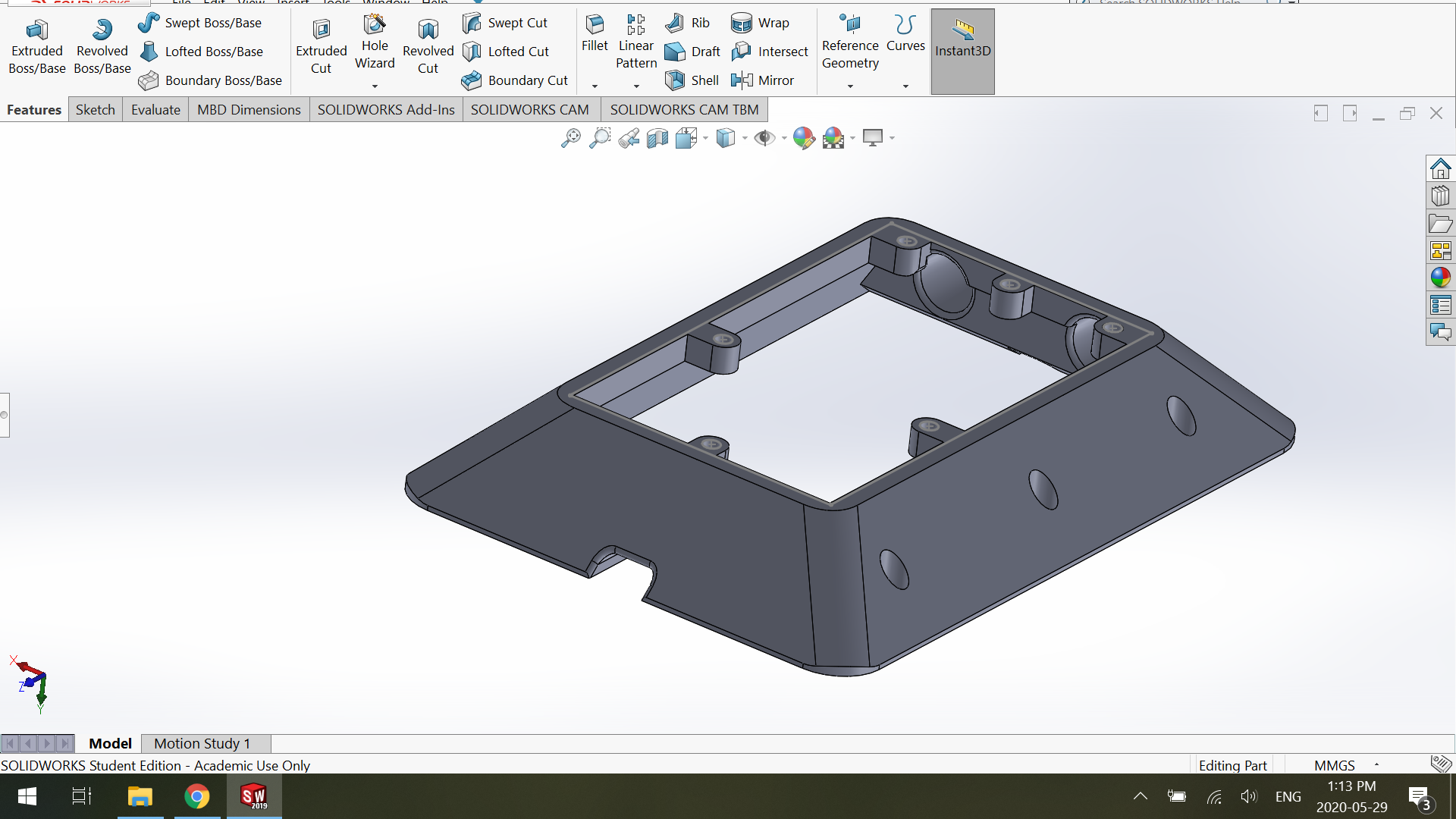This screenshot has height=819, width=1456.
Task: Open the Appearances task pane tab
Action: [1440, 278]
